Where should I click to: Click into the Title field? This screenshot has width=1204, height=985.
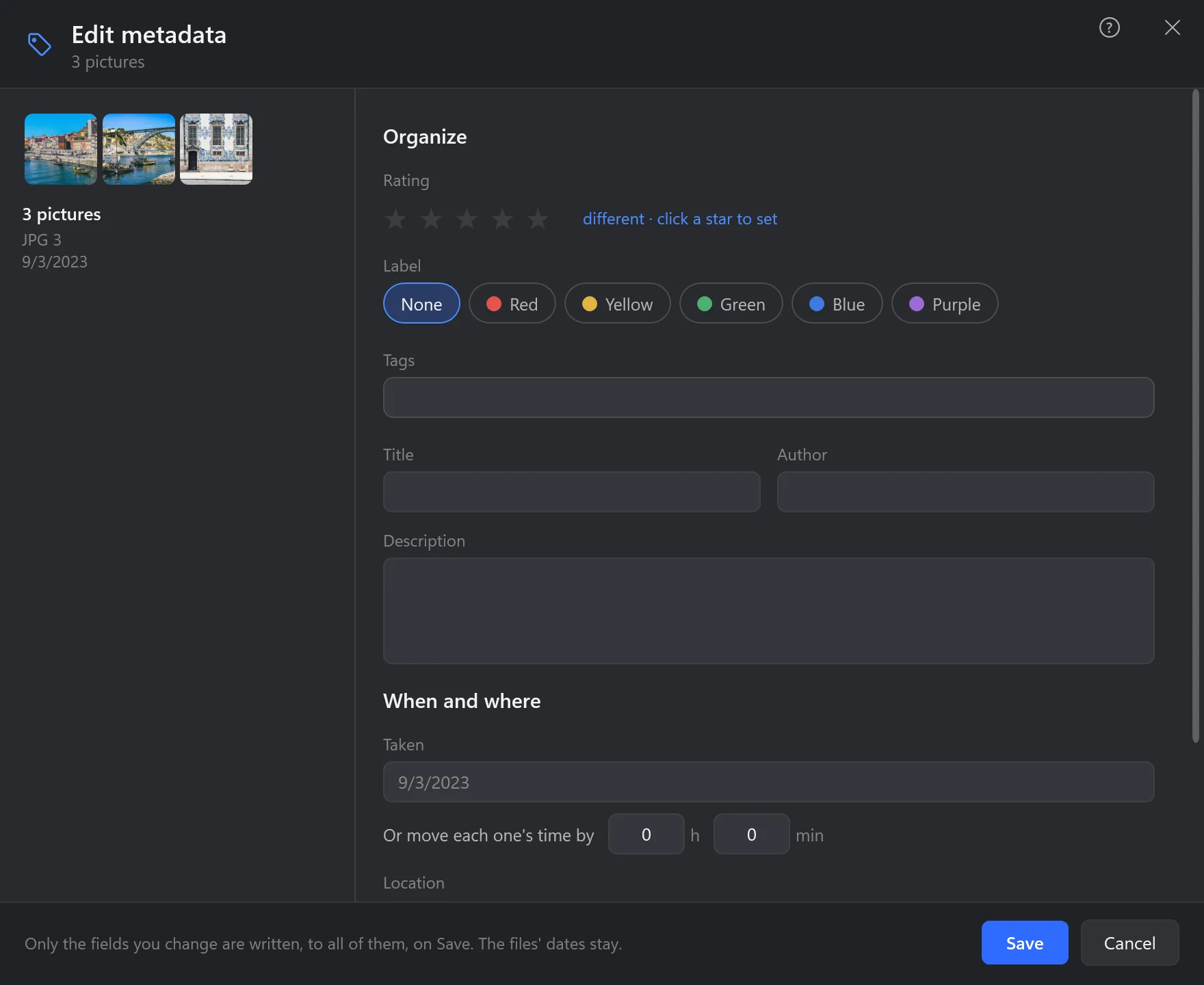point(571,492)
